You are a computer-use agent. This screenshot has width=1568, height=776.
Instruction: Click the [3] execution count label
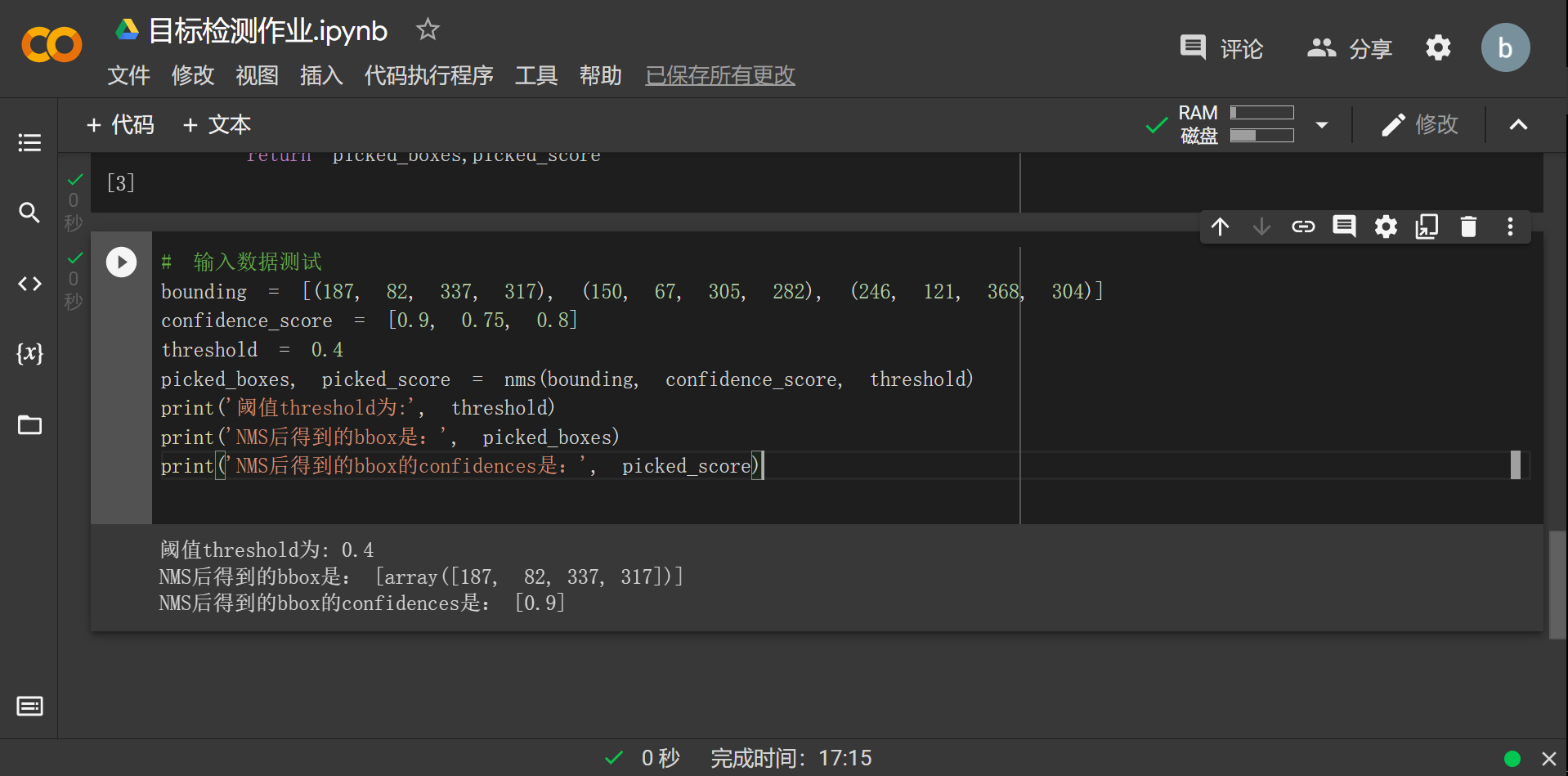click(x=121, y=182)
